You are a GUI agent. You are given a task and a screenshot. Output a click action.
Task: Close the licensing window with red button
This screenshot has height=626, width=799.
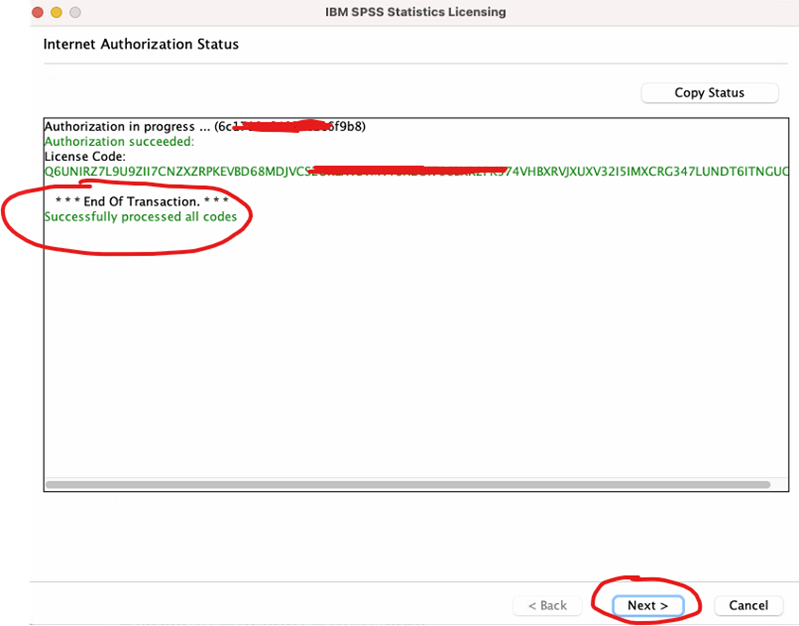pos(38,12)
